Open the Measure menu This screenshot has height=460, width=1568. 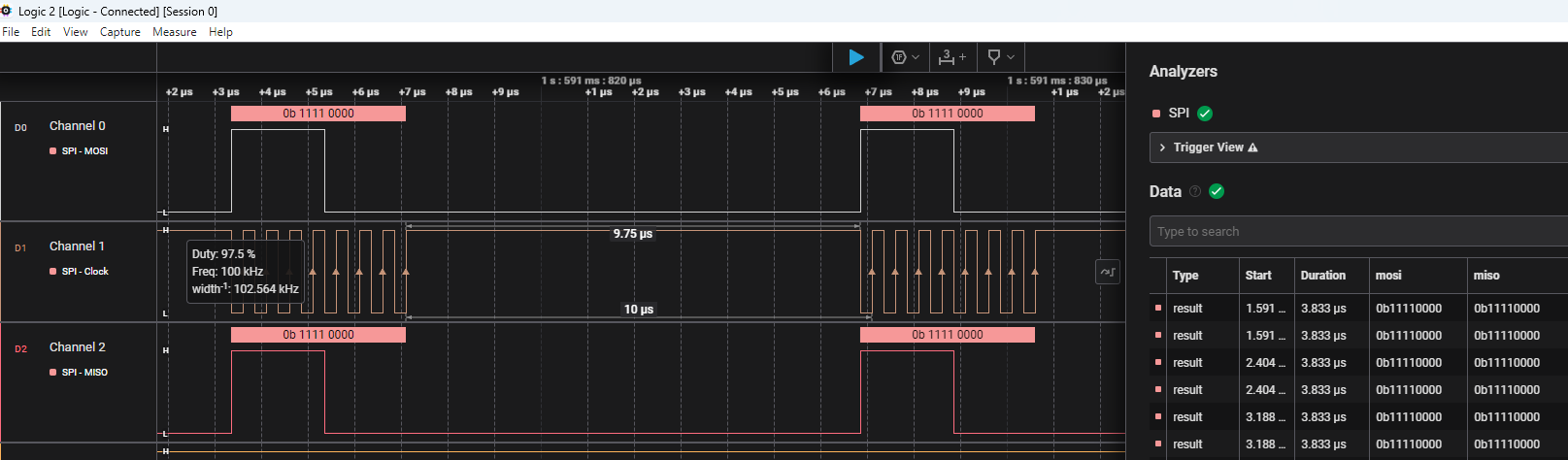[x=174, y=32]
